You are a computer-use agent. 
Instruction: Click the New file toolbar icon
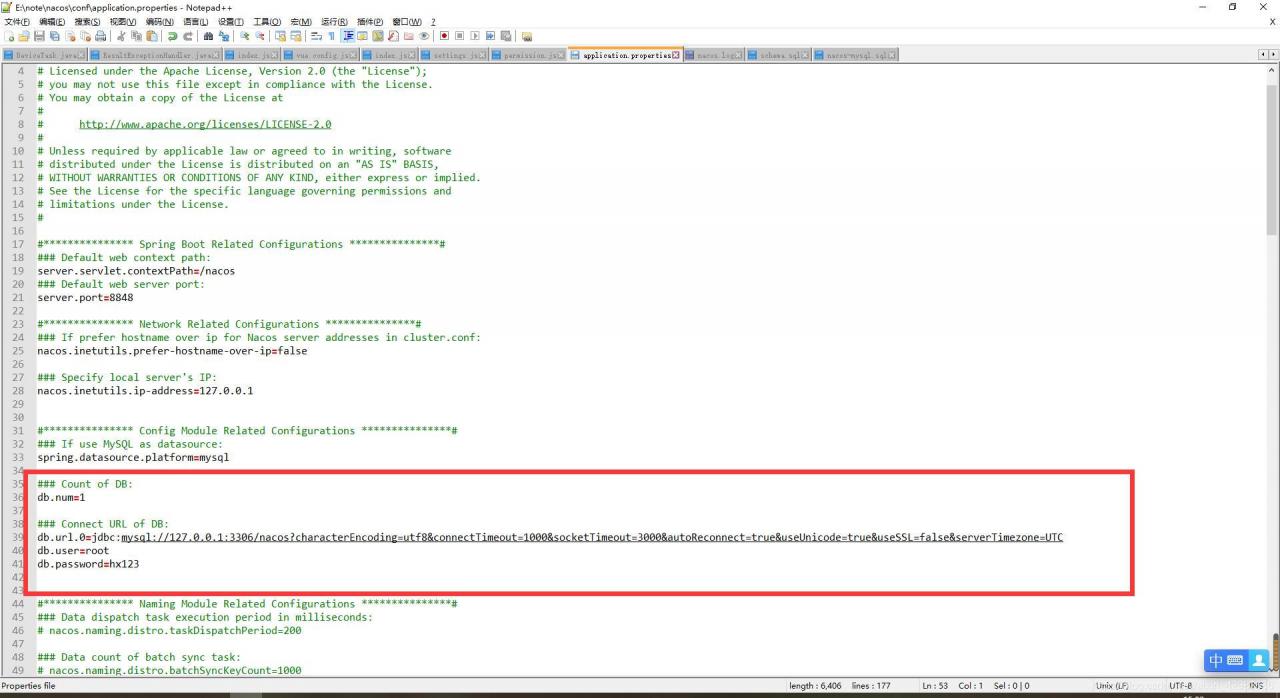[x=9, y=36]
